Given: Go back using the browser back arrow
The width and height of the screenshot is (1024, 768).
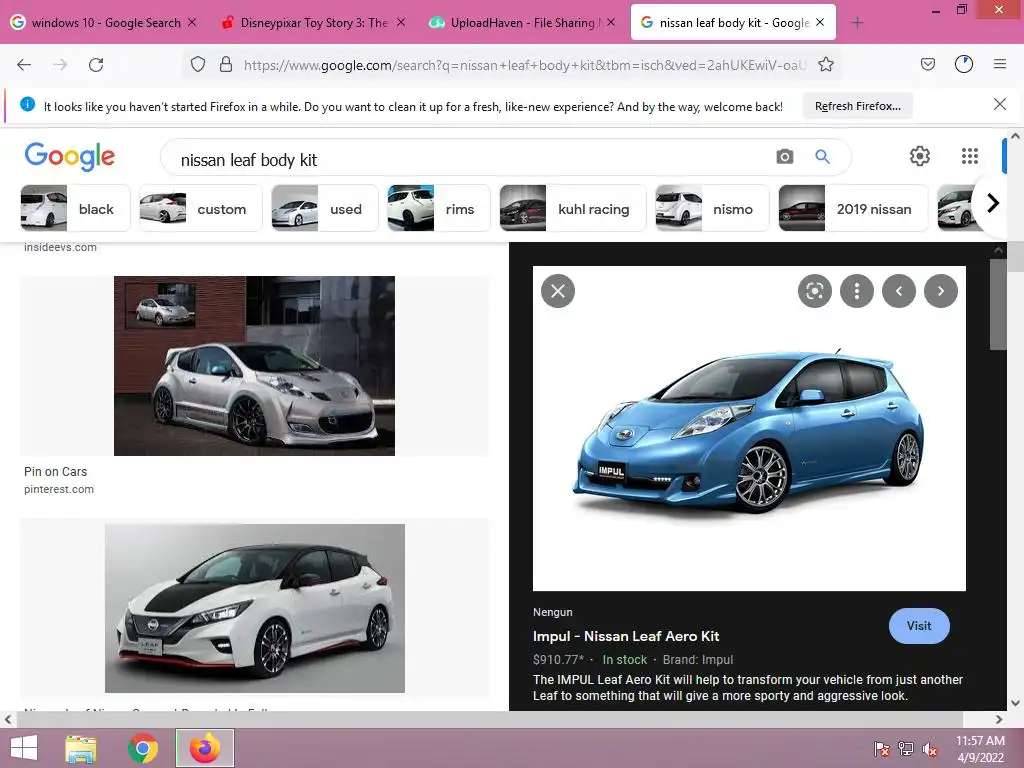Looking at the screenshot, I should coord(24,65).
